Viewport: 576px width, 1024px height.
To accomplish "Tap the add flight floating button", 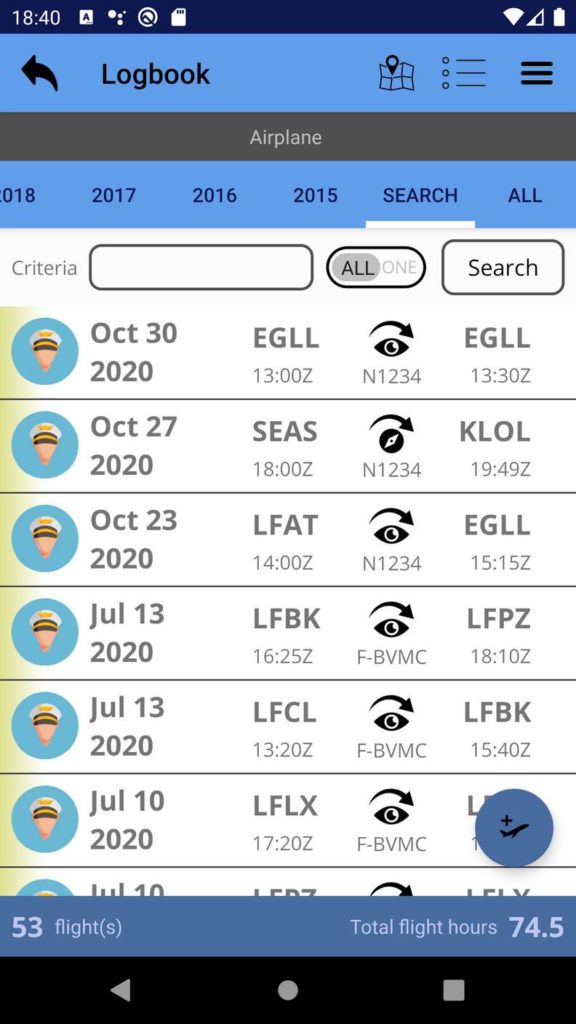I will click(514, 827).
